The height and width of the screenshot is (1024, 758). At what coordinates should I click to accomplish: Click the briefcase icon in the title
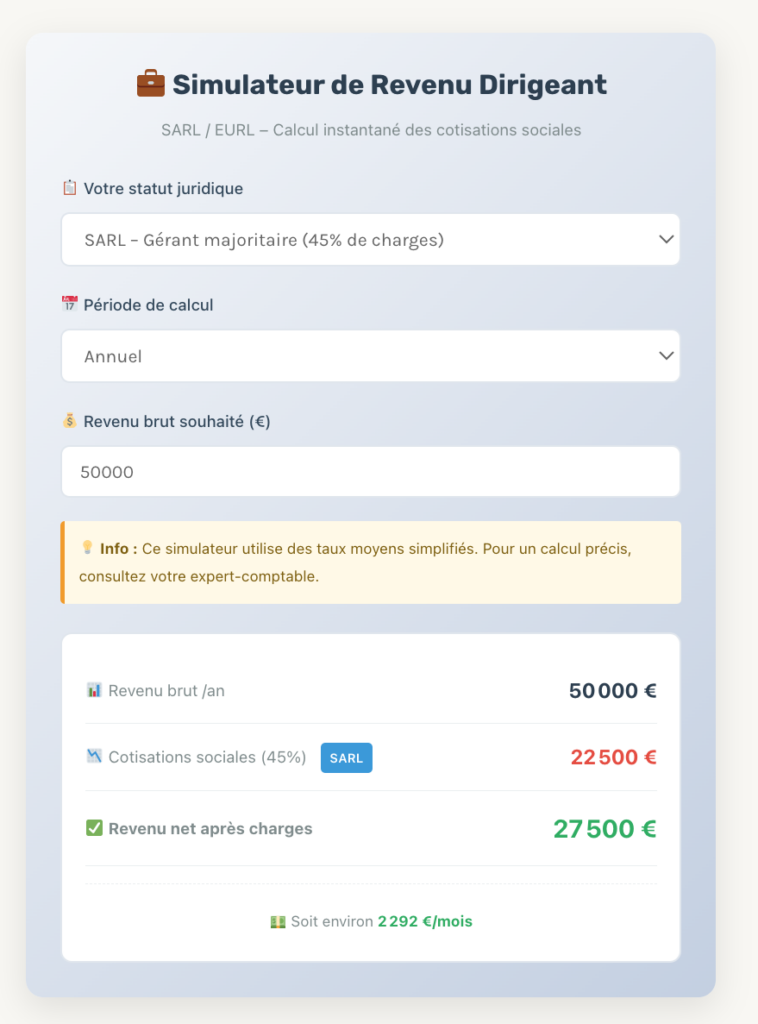coord(151,85)
